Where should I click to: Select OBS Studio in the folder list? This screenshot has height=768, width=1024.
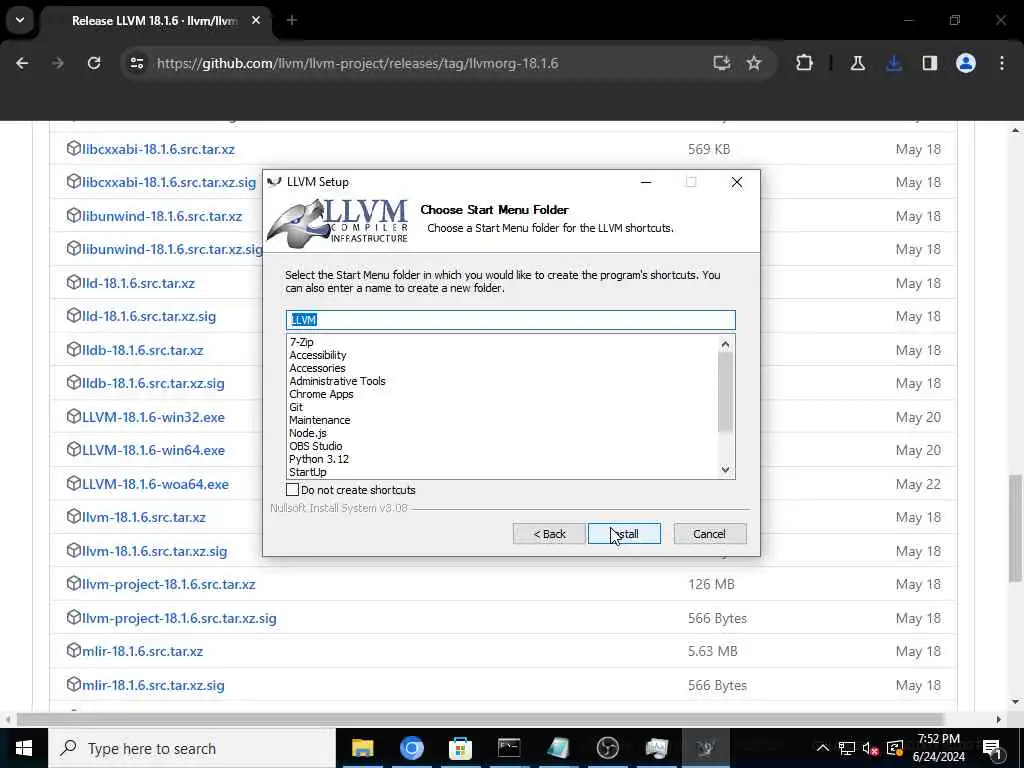tap(316, 446)
